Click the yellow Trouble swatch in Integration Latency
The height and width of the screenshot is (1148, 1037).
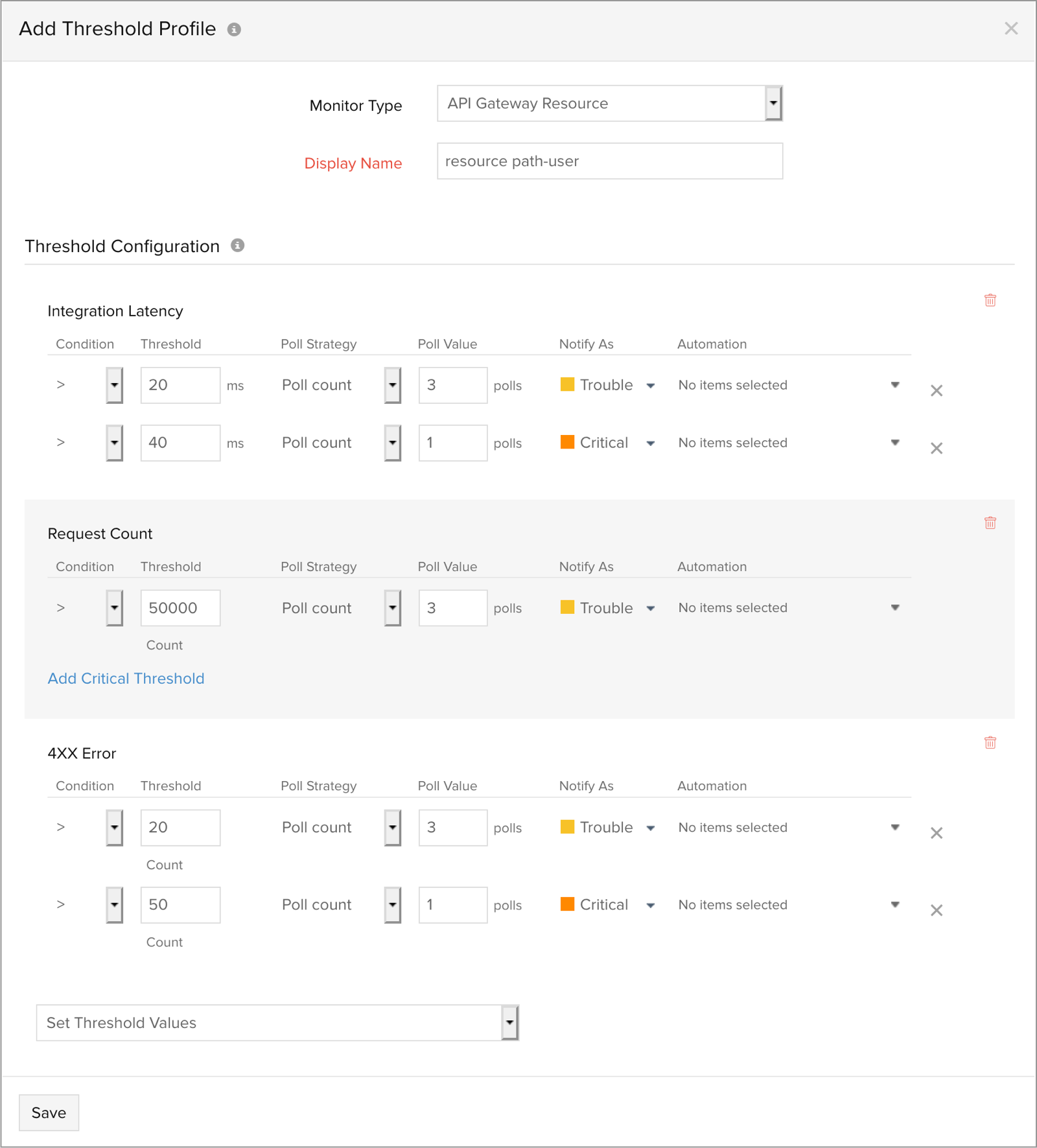point(567,384)
